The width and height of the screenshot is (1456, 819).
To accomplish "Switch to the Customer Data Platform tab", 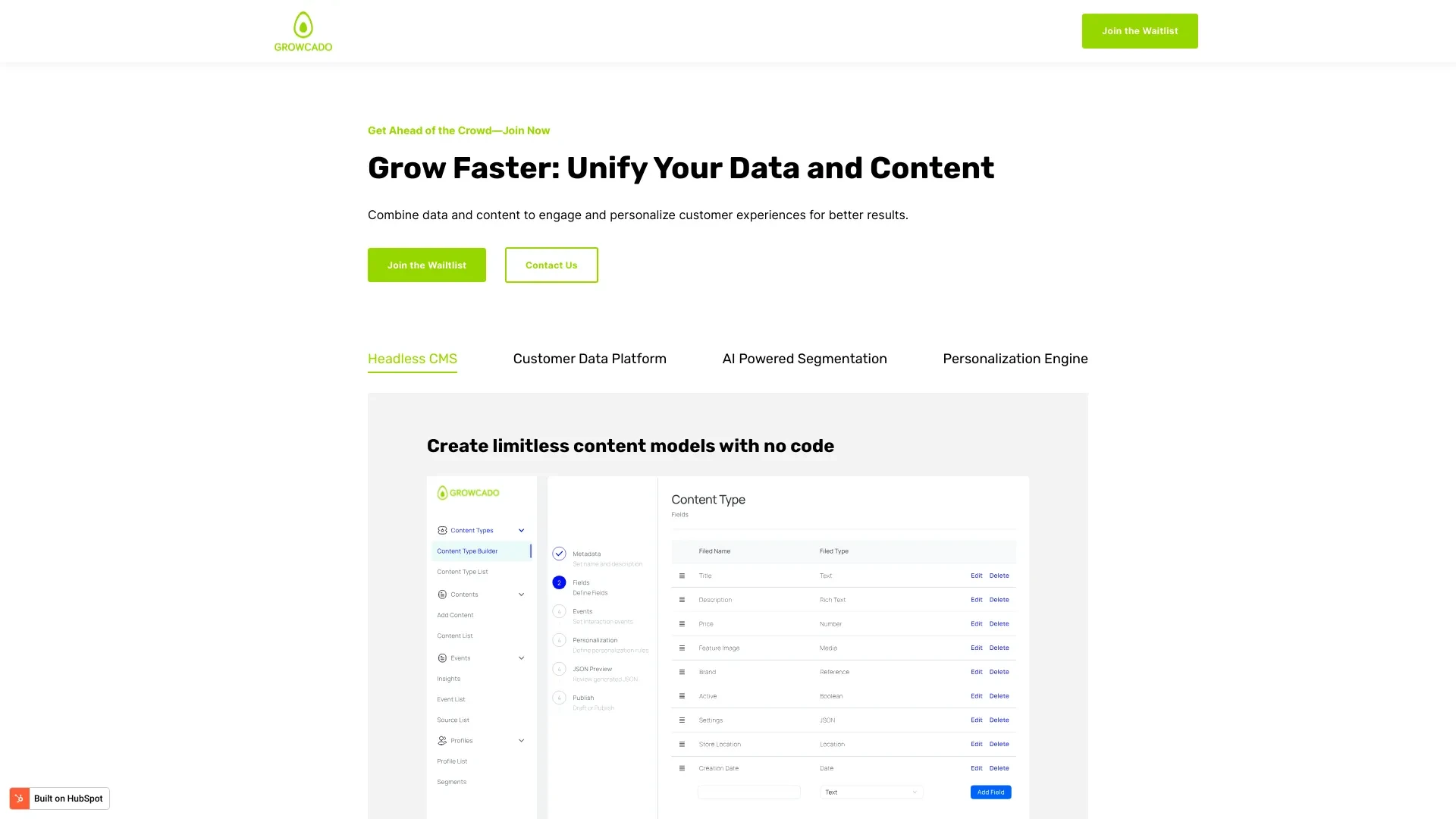I will click(x=589, y=359).
